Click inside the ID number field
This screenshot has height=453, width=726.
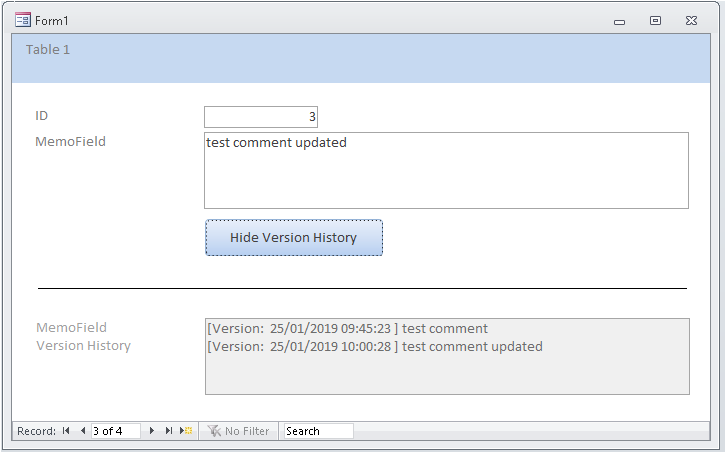[261, 117]
